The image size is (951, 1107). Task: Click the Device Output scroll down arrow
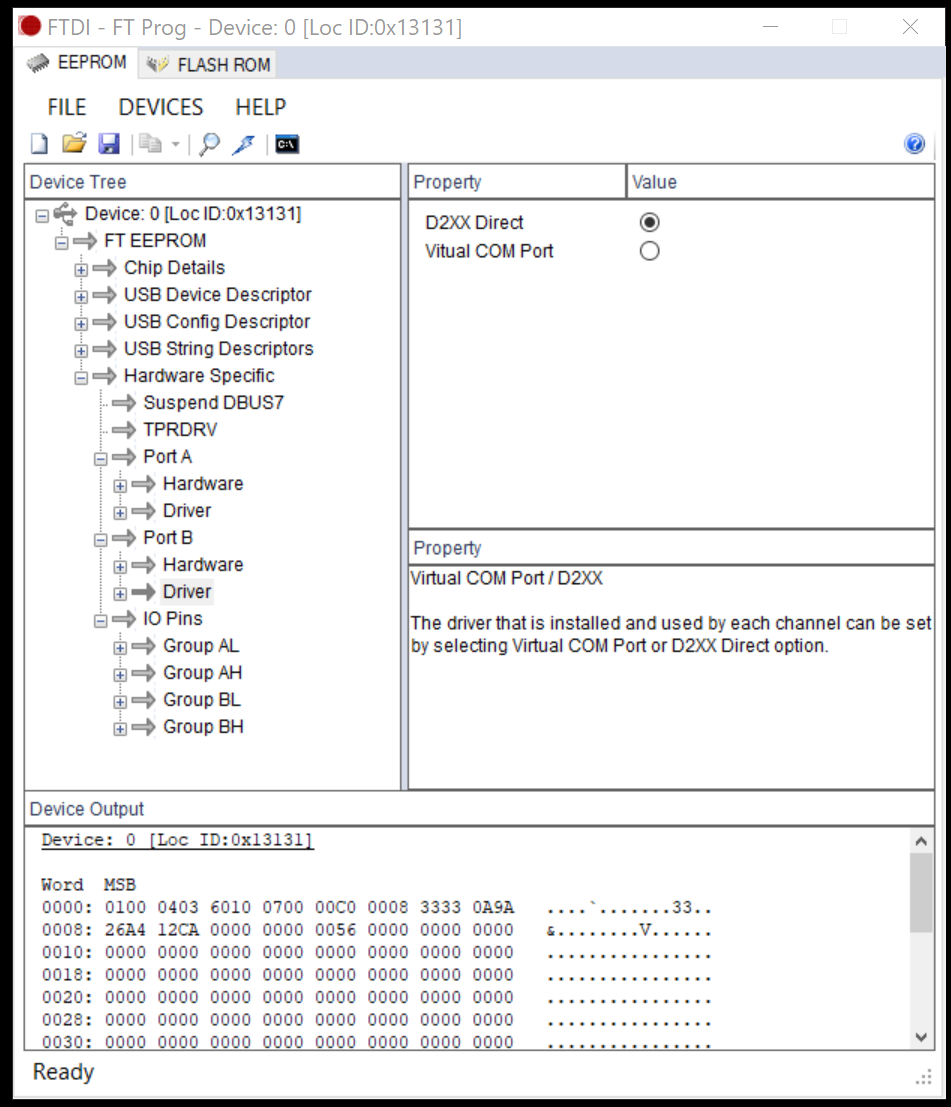921,1036
